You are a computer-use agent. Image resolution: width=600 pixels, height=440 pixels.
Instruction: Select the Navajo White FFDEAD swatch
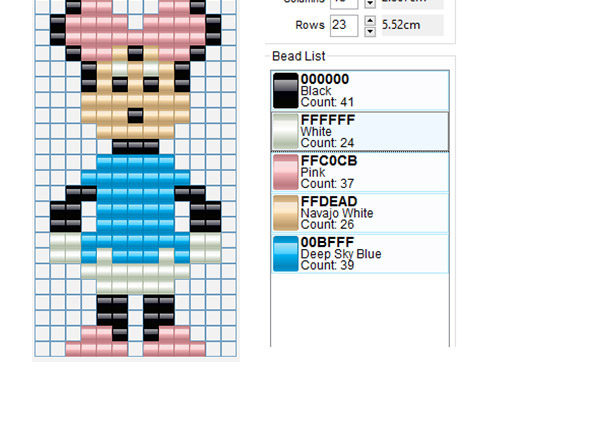[285, 213]
